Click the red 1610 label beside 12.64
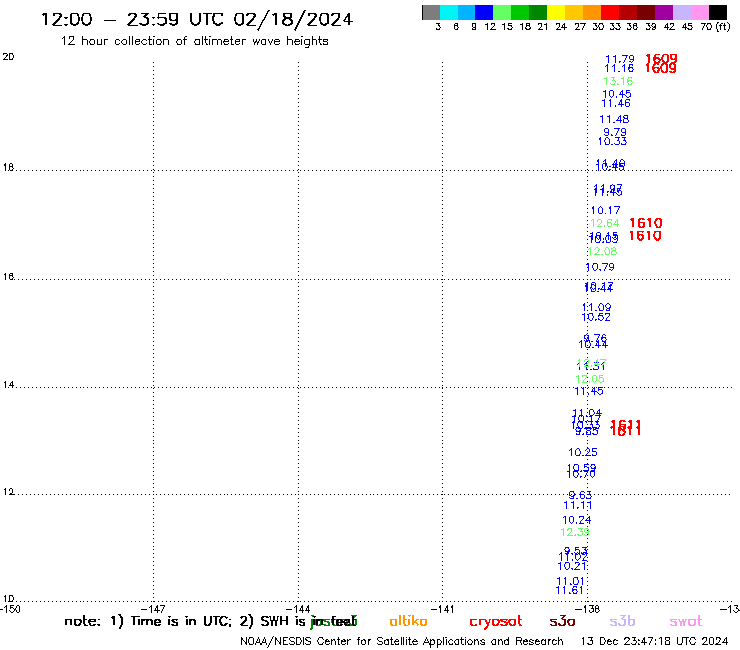Viewport: 740px width, 650px height. (646, 223)
